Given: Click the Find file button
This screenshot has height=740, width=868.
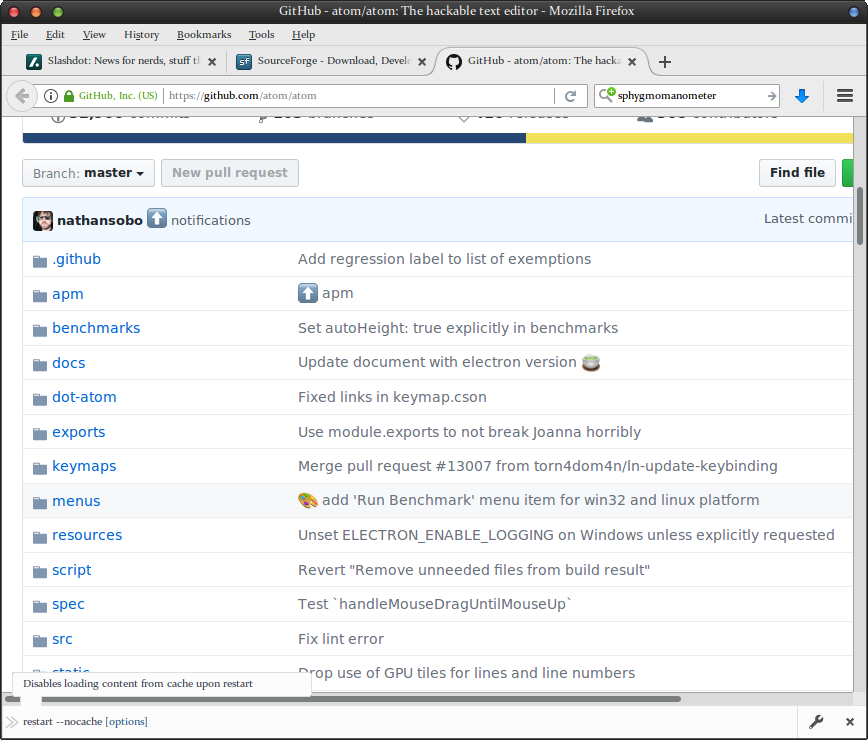Looking at the screenshot, I should pos(797,173).
